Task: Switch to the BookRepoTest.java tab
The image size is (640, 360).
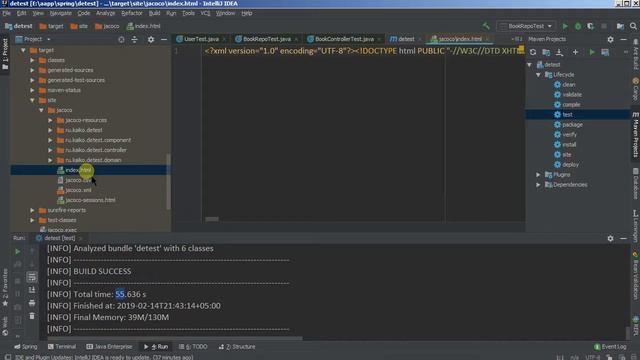Action: point(267,39)
